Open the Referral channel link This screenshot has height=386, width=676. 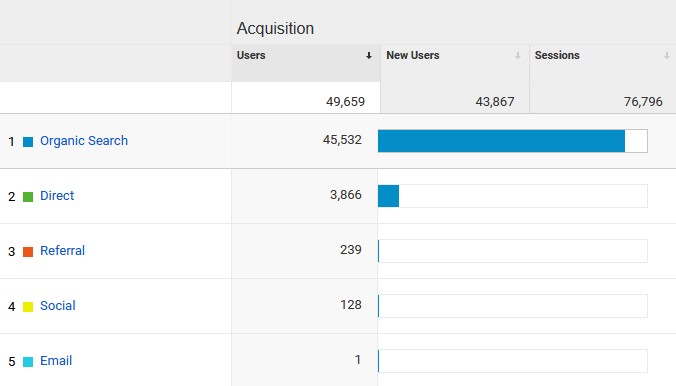coord(63,251)
